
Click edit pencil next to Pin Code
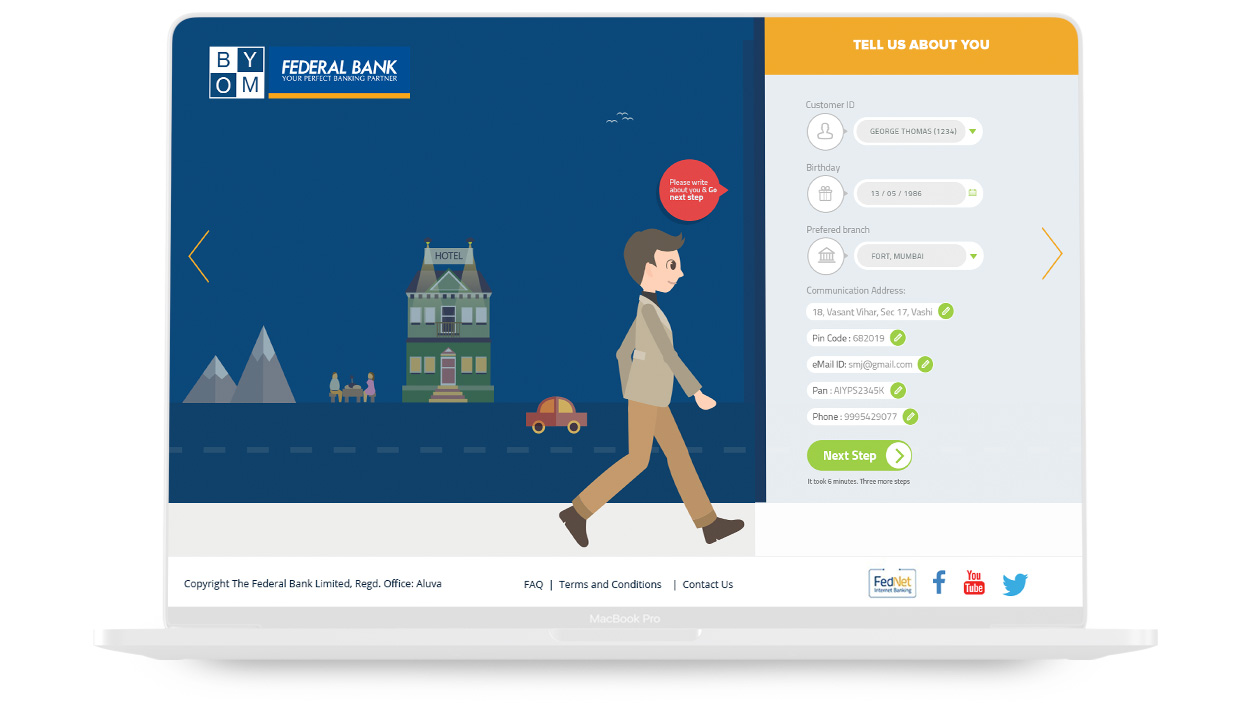[x=898, y=338]
